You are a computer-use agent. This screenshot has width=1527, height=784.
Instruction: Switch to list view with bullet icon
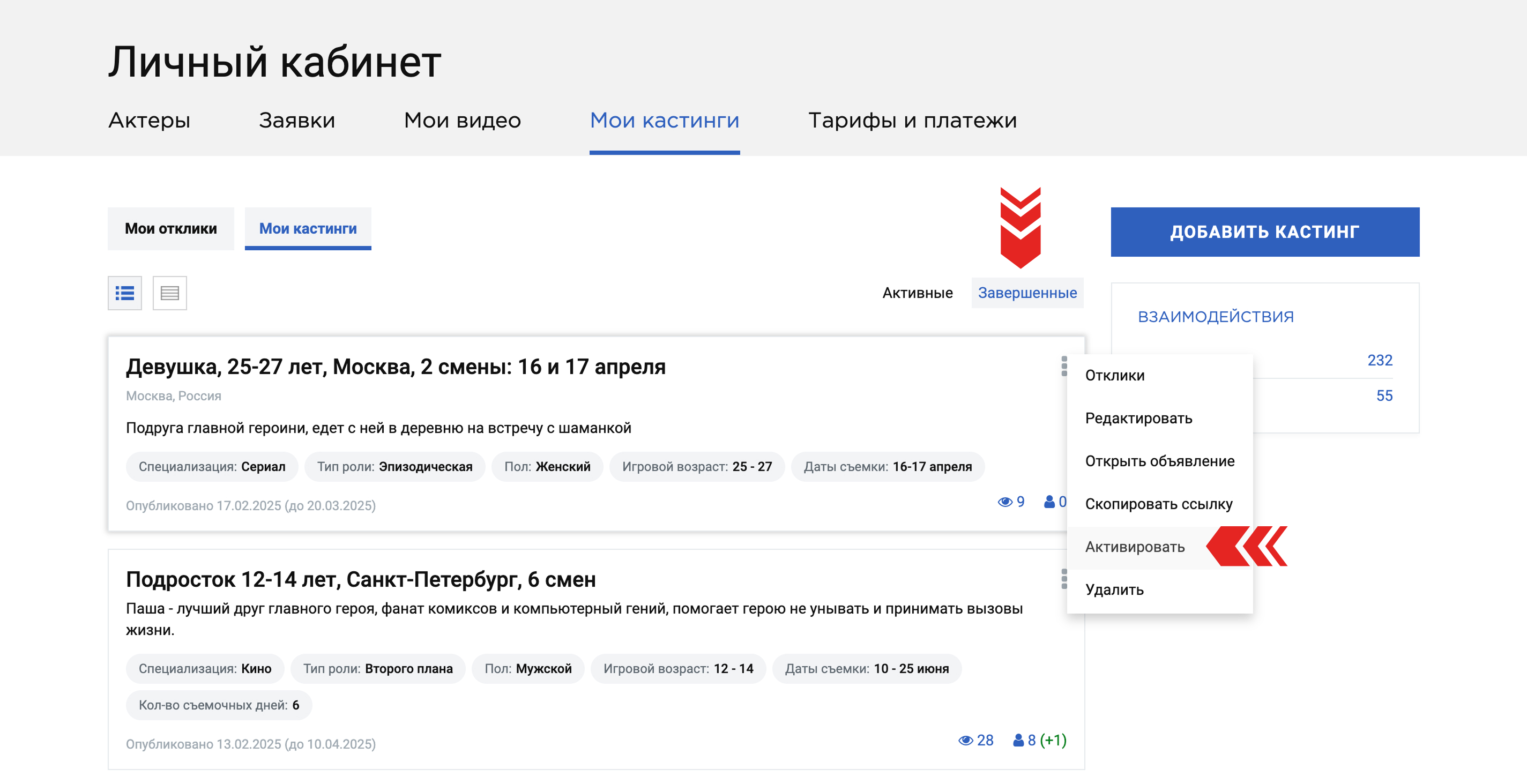124,293
